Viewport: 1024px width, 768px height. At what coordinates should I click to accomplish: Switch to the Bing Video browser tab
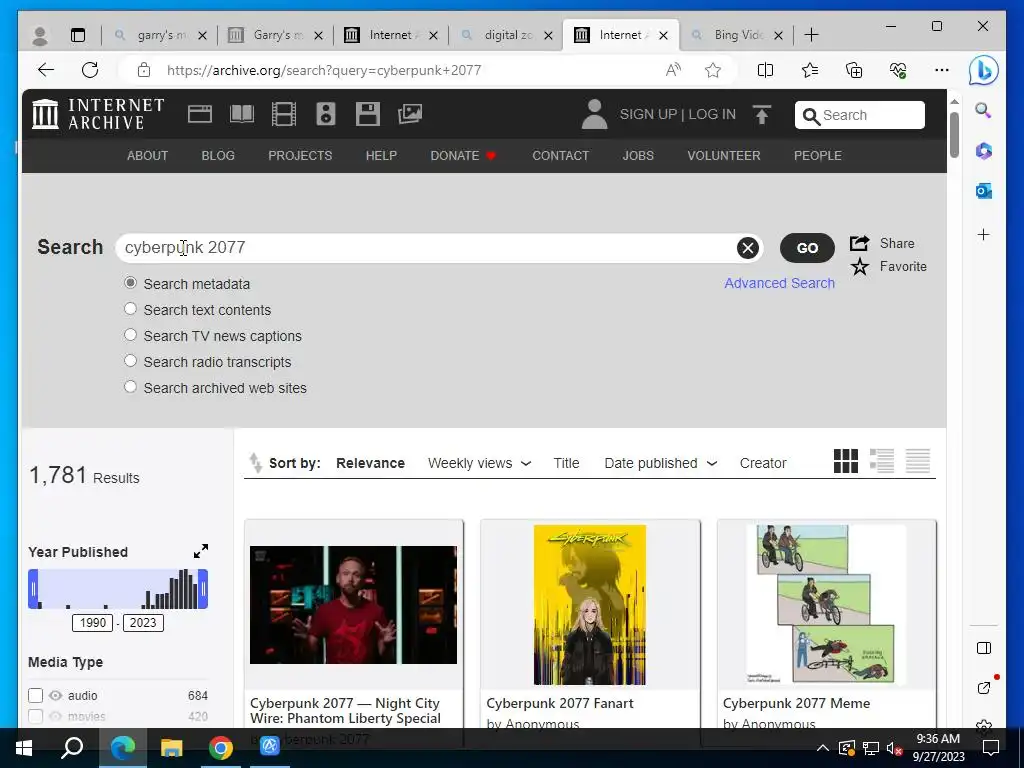(737, 35)
